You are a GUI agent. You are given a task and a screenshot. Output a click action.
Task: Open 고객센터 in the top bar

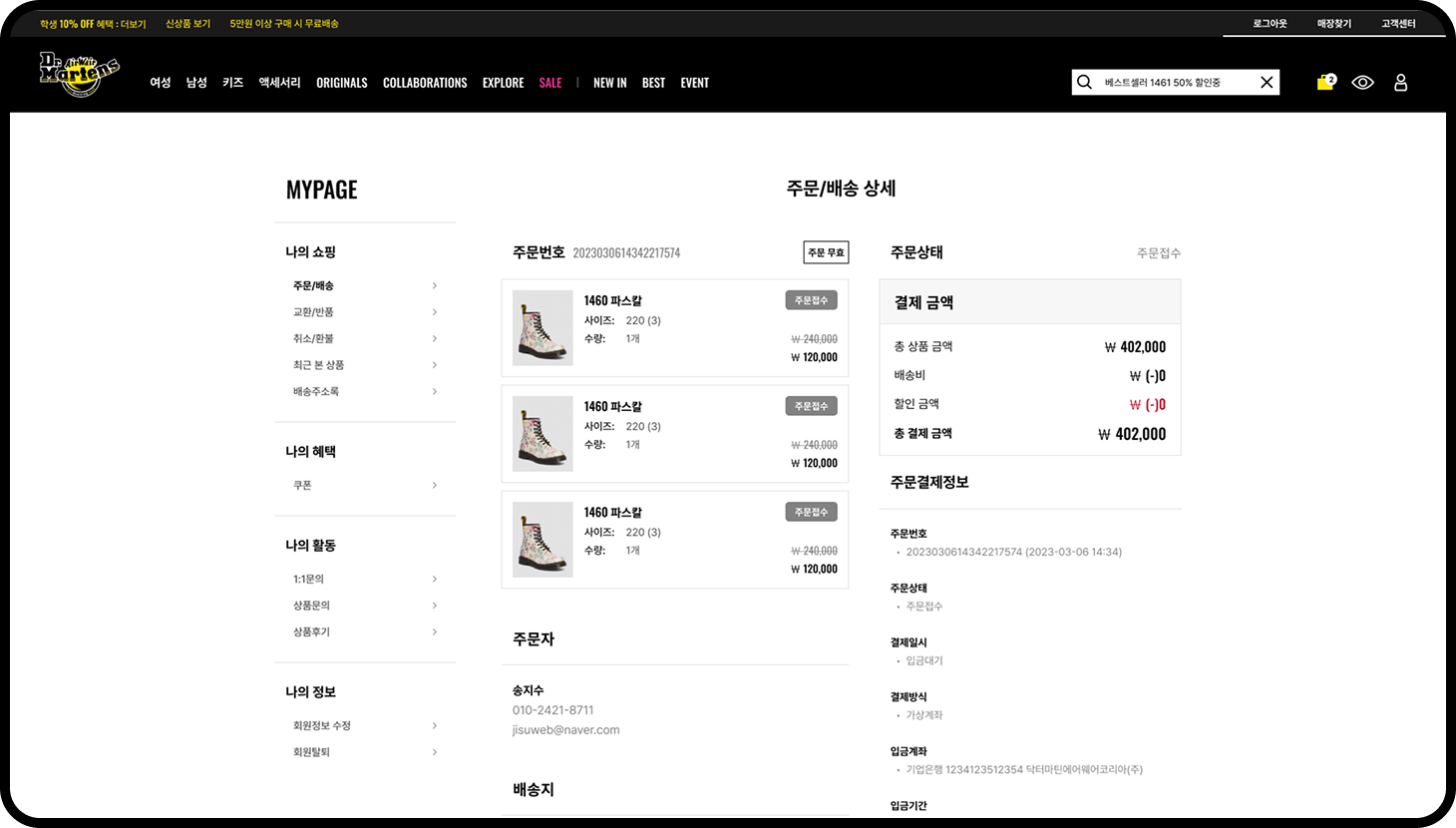tap(1398, 24)
